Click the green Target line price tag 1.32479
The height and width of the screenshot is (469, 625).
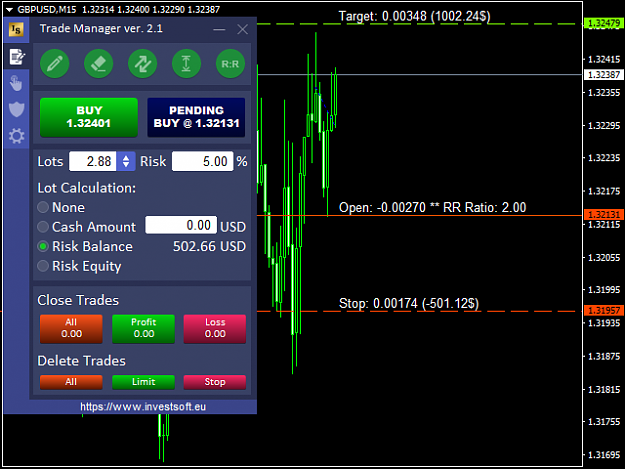point(604,24)
